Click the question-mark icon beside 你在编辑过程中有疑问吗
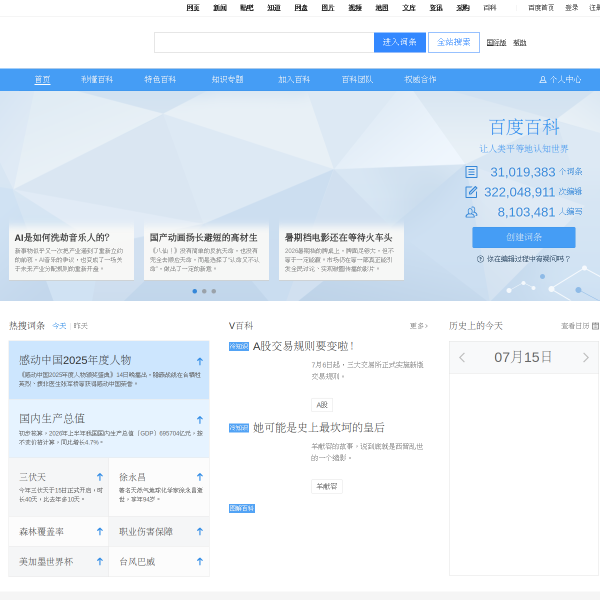This screenshot has height=600, width=600. point(480,259)
